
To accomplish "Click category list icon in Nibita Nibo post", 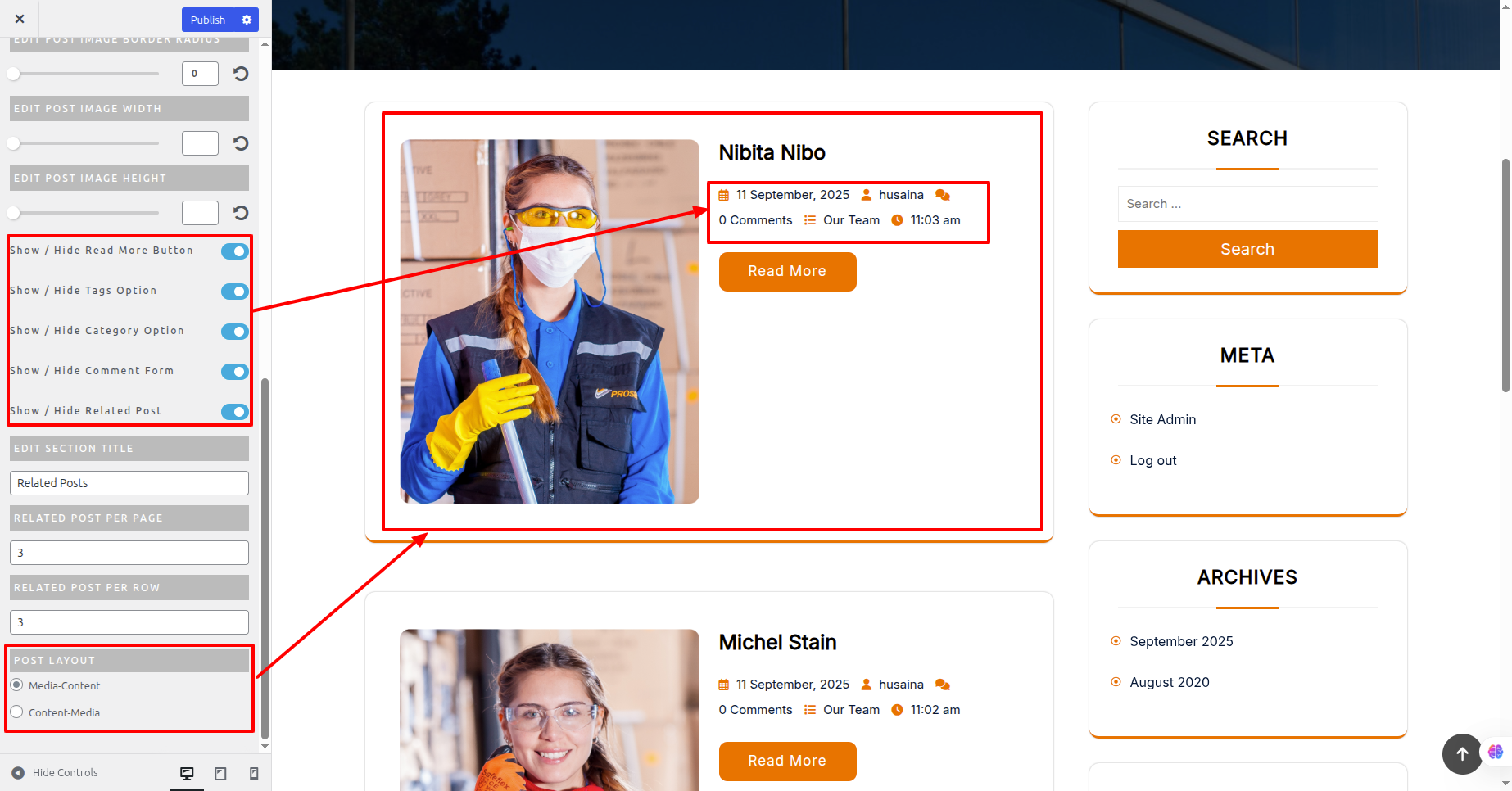I will click(810, 220).
